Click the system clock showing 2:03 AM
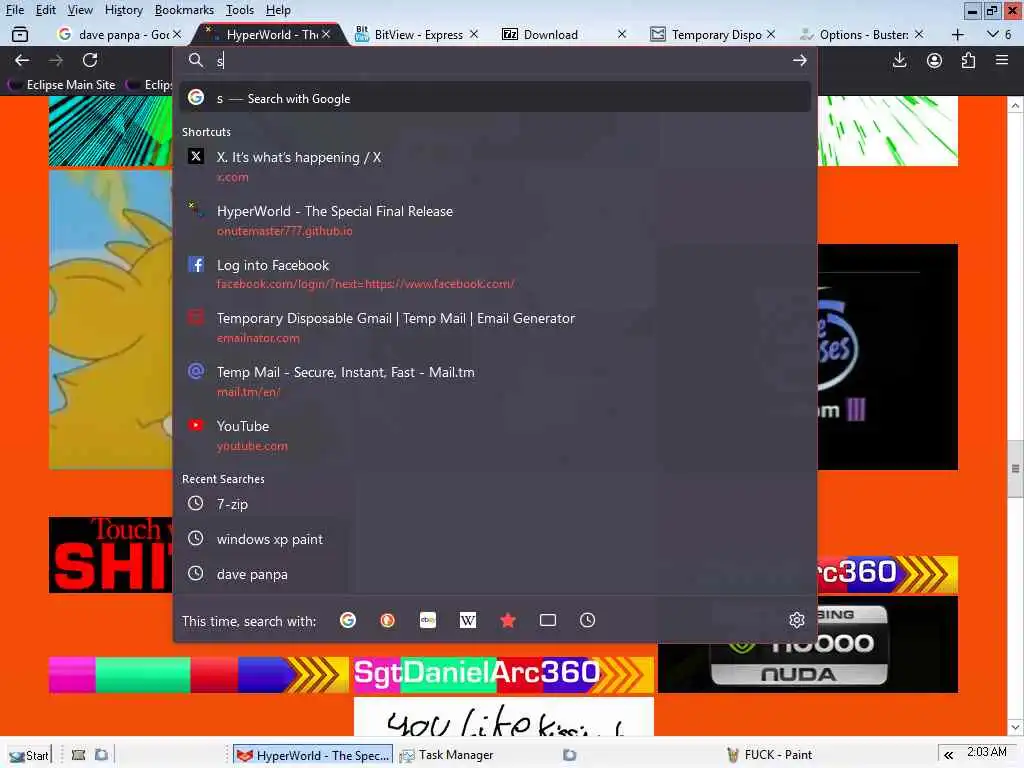Screen dimensions: 1024x768 click(x=986, y=752)
